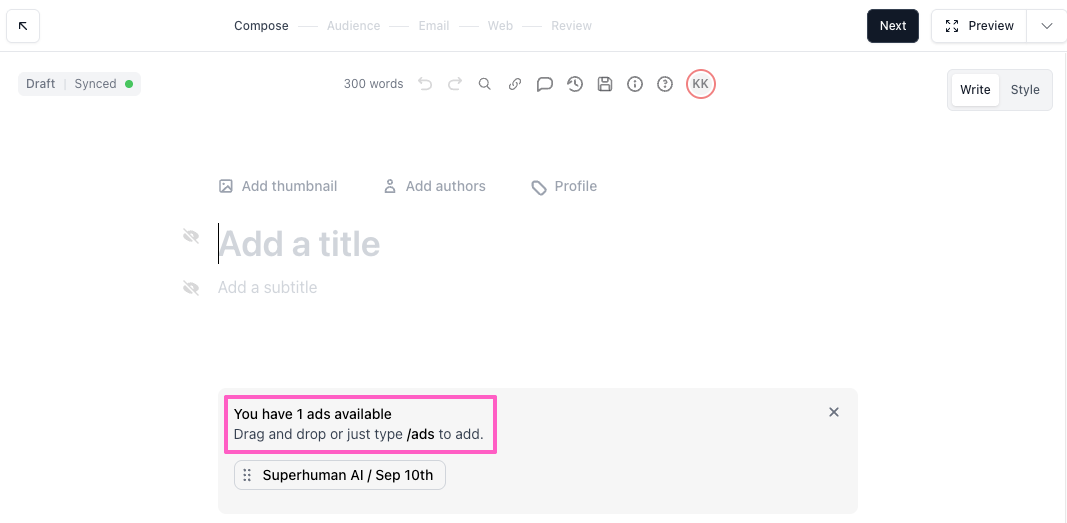Go to the Audience step
The height and width of the screenshot is (523, 1067).
click(353, 26)
